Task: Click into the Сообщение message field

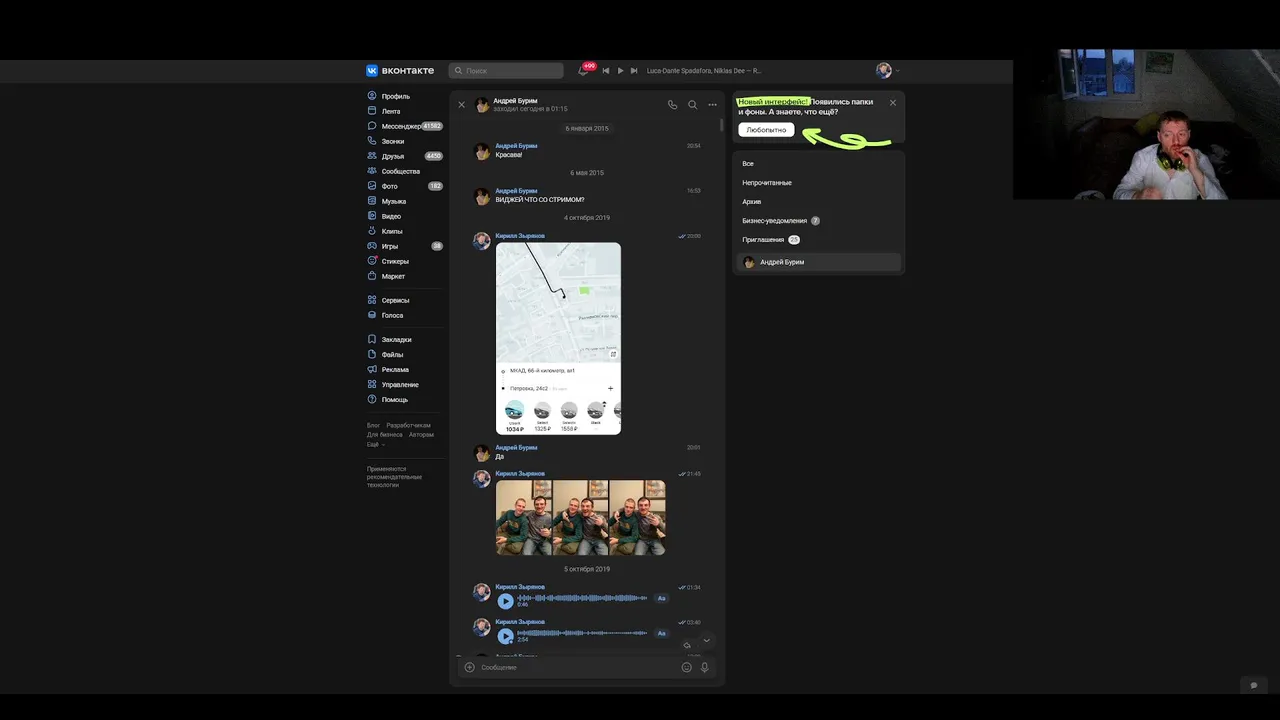Action: point(577,667)
